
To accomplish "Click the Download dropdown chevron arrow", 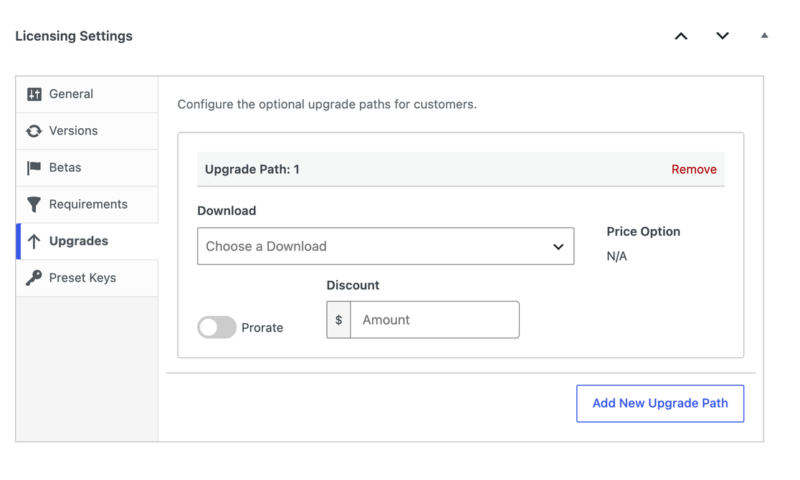I will 559,247.
